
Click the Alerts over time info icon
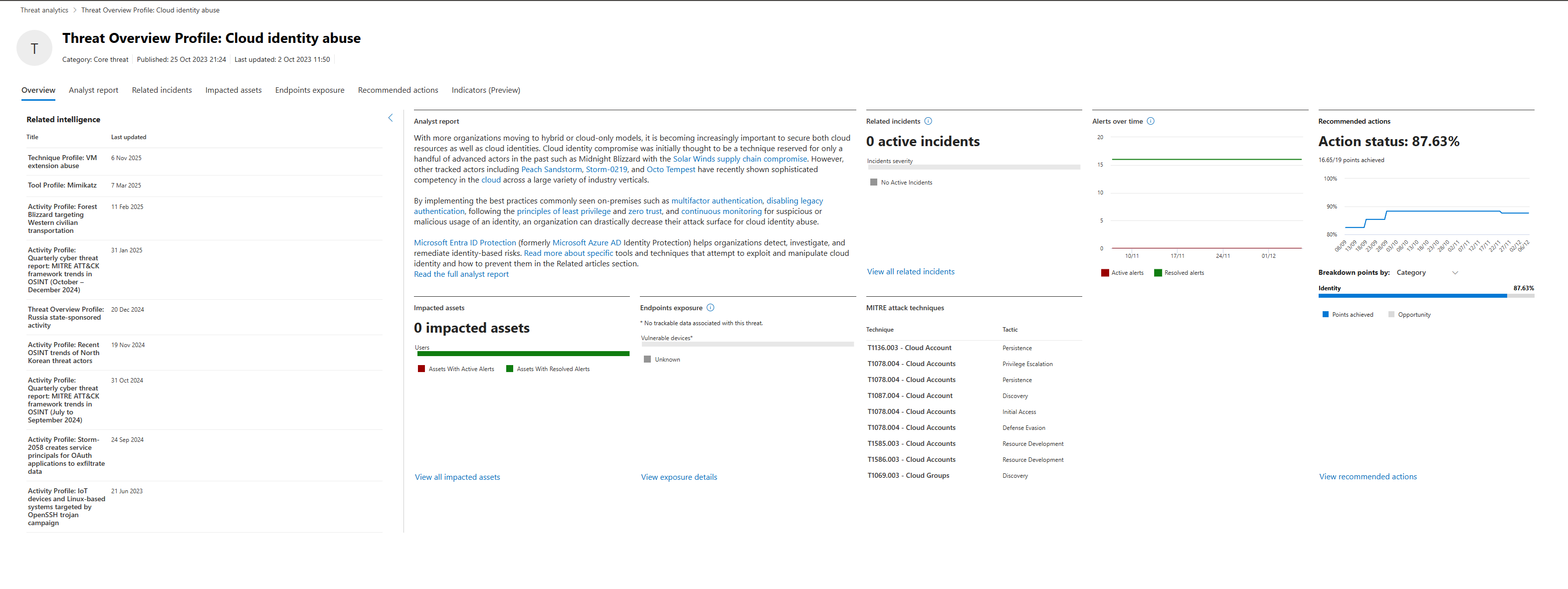[x=1150, y=121]
